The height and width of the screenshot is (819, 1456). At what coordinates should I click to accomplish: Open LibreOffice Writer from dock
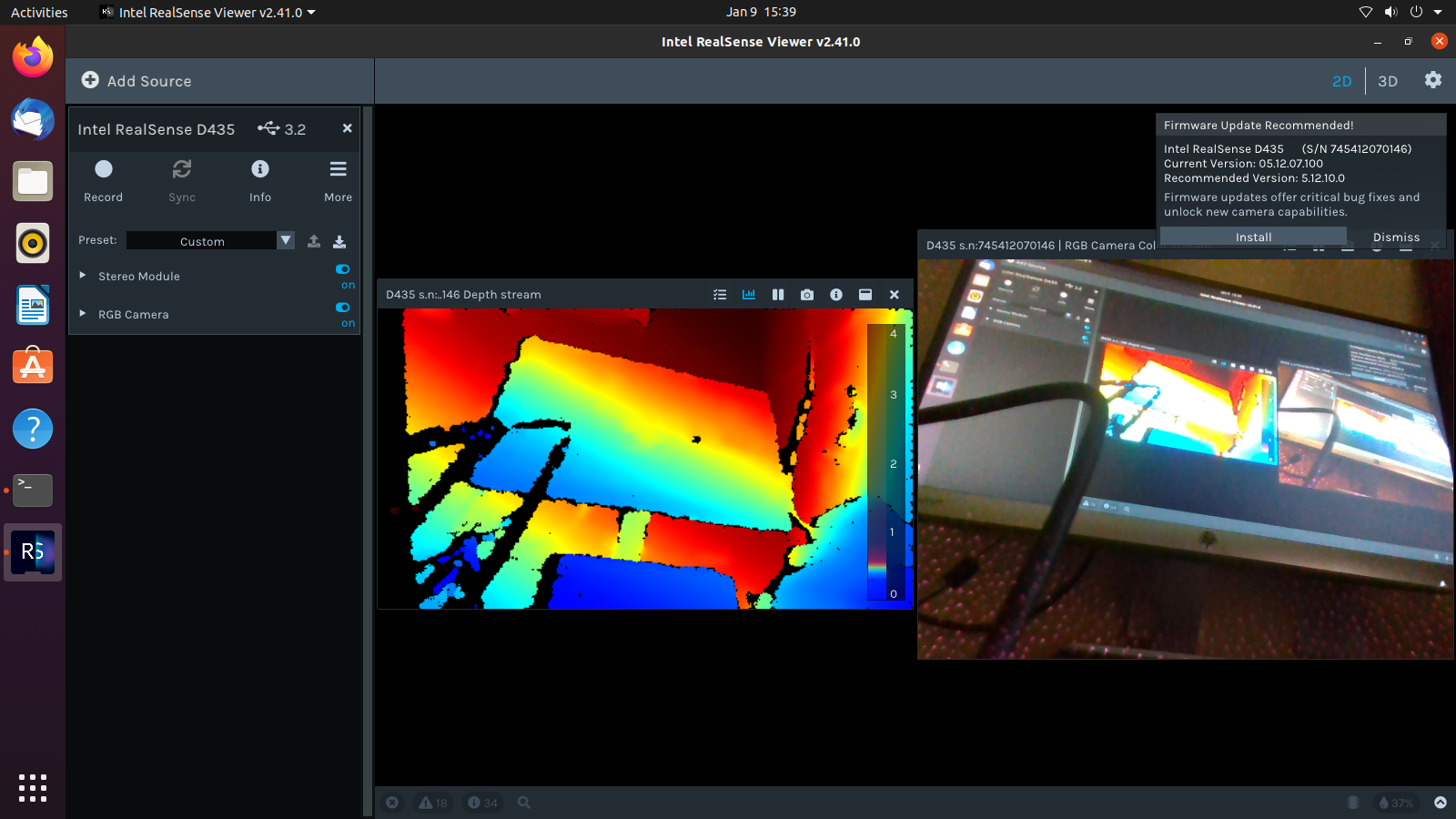(33, 305)
